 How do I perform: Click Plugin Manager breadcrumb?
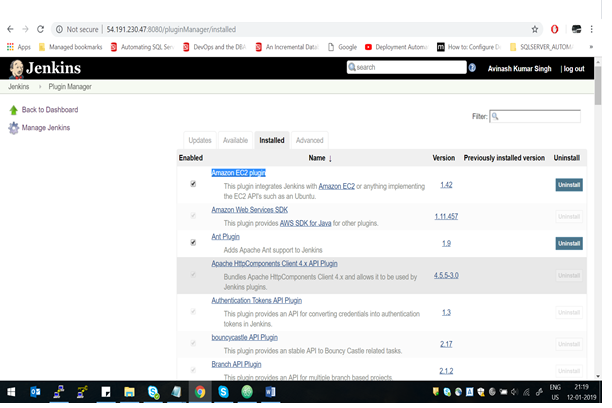(70, 87)
